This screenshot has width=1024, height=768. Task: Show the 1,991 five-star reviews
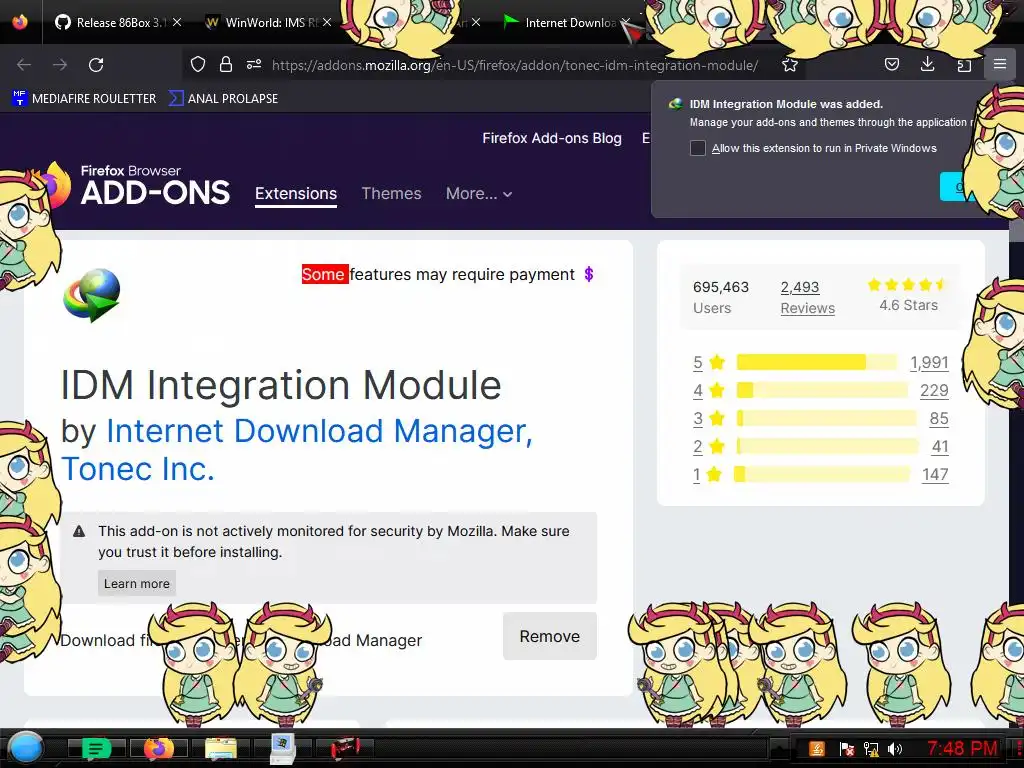[x=929, y=362]
